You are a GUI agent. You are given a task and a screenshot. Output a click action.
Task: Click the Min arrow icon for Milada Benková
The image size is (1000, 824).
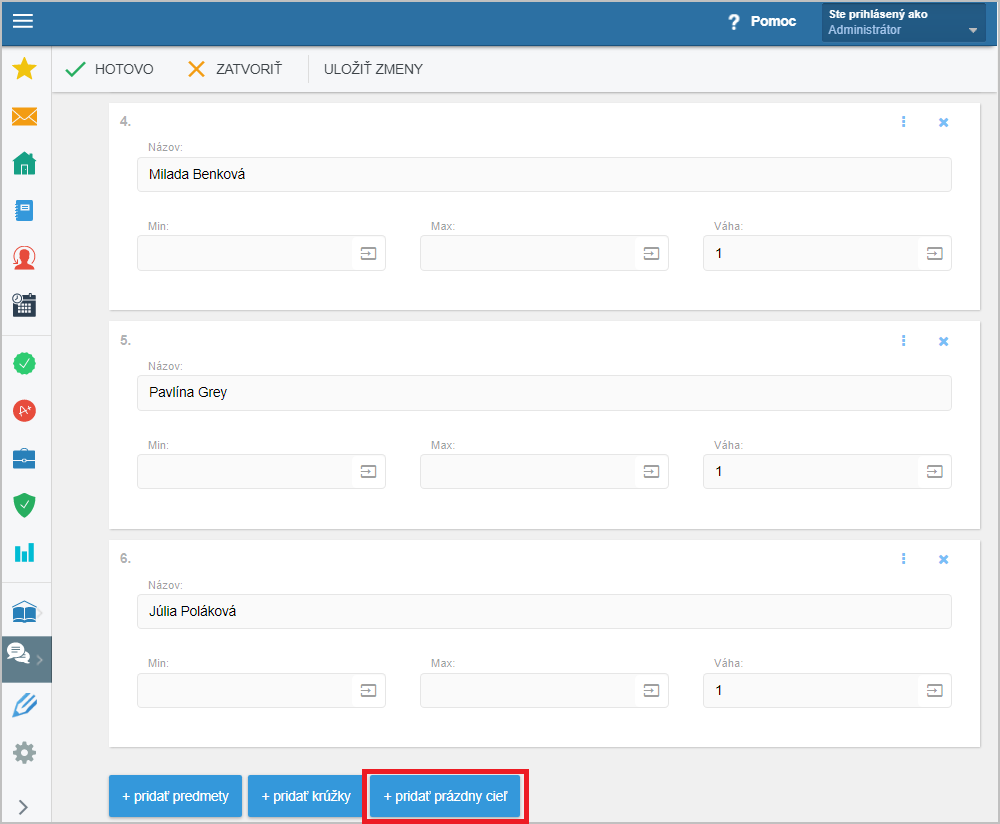[369, 253]
